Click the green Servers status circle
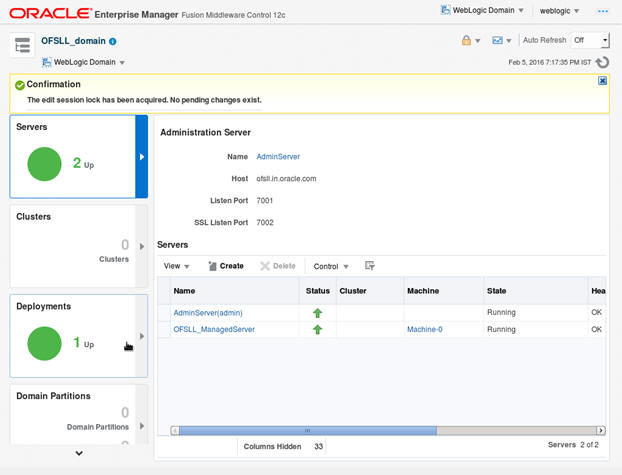 (x=44, y=164)
